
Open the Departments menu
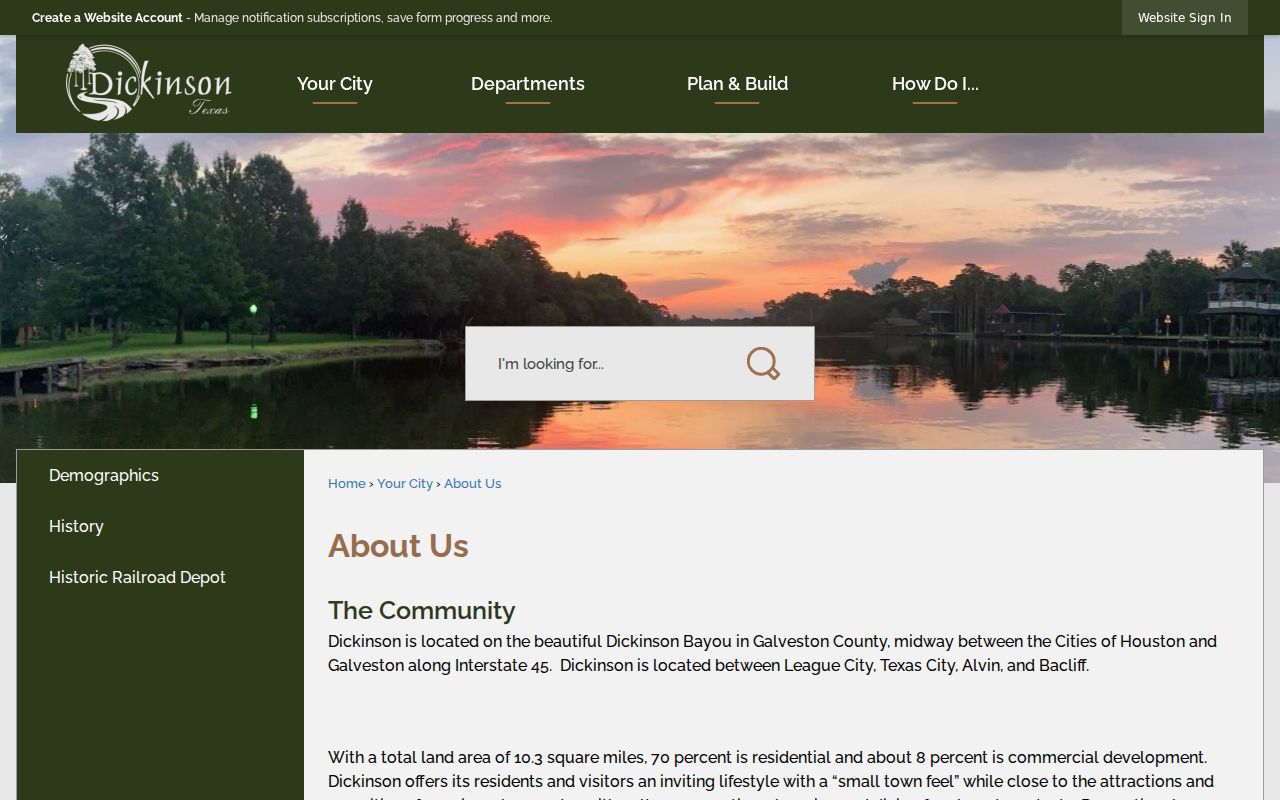[528, 84]
